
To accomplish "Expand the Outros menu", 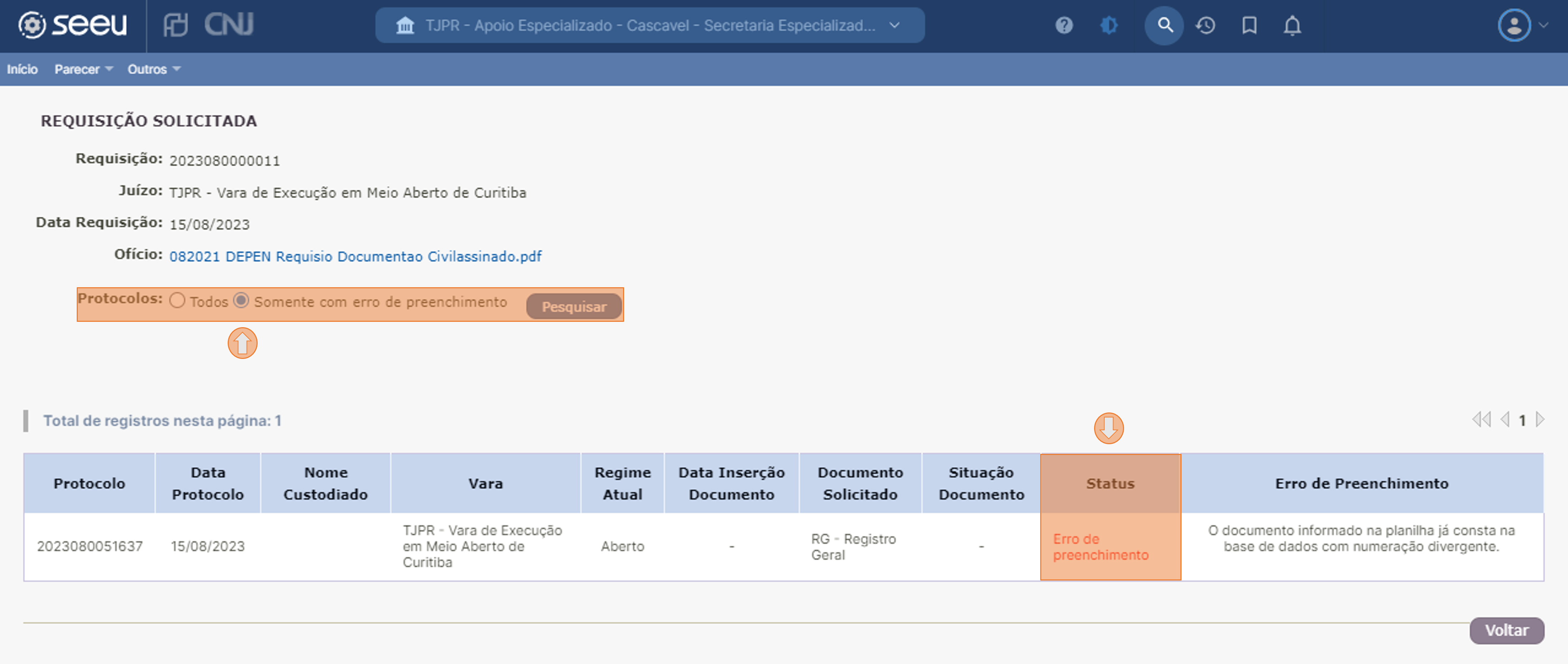I will (153, 69).
